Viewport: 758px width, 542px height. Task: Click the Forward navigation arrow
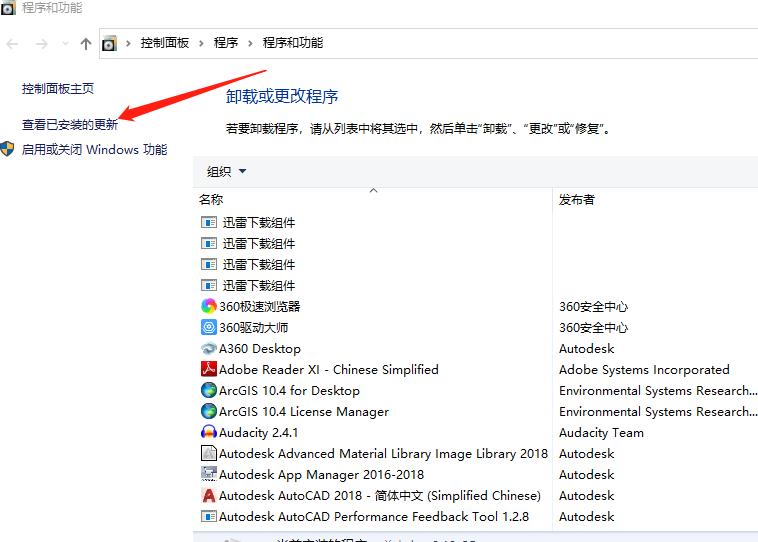pos(42,44)
